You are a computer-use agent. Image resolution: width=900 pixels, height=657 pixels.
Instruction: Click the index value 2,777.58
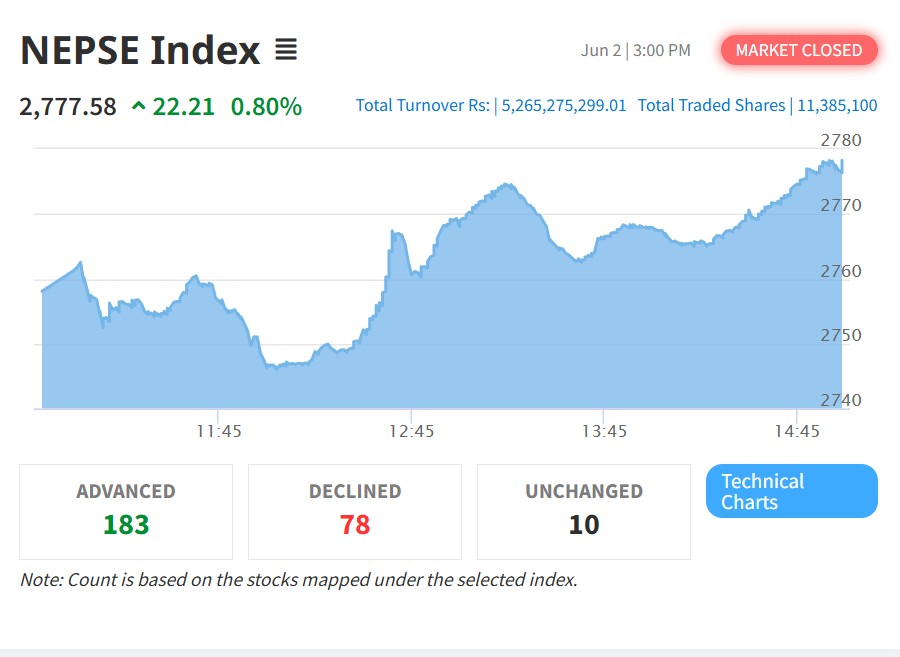(68, 107)
